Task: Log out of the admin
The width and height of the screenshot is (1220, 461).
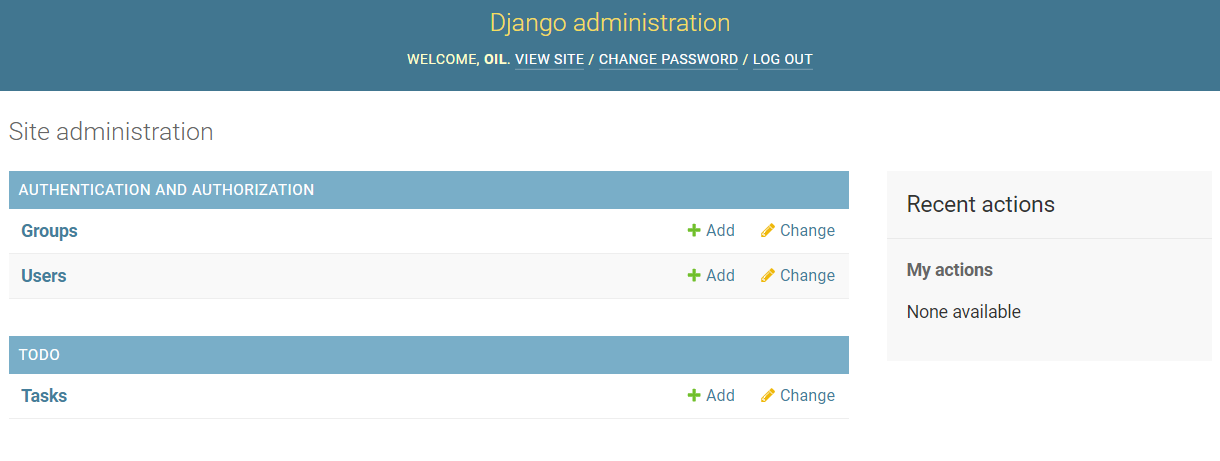Action: [x=783, y=60]
